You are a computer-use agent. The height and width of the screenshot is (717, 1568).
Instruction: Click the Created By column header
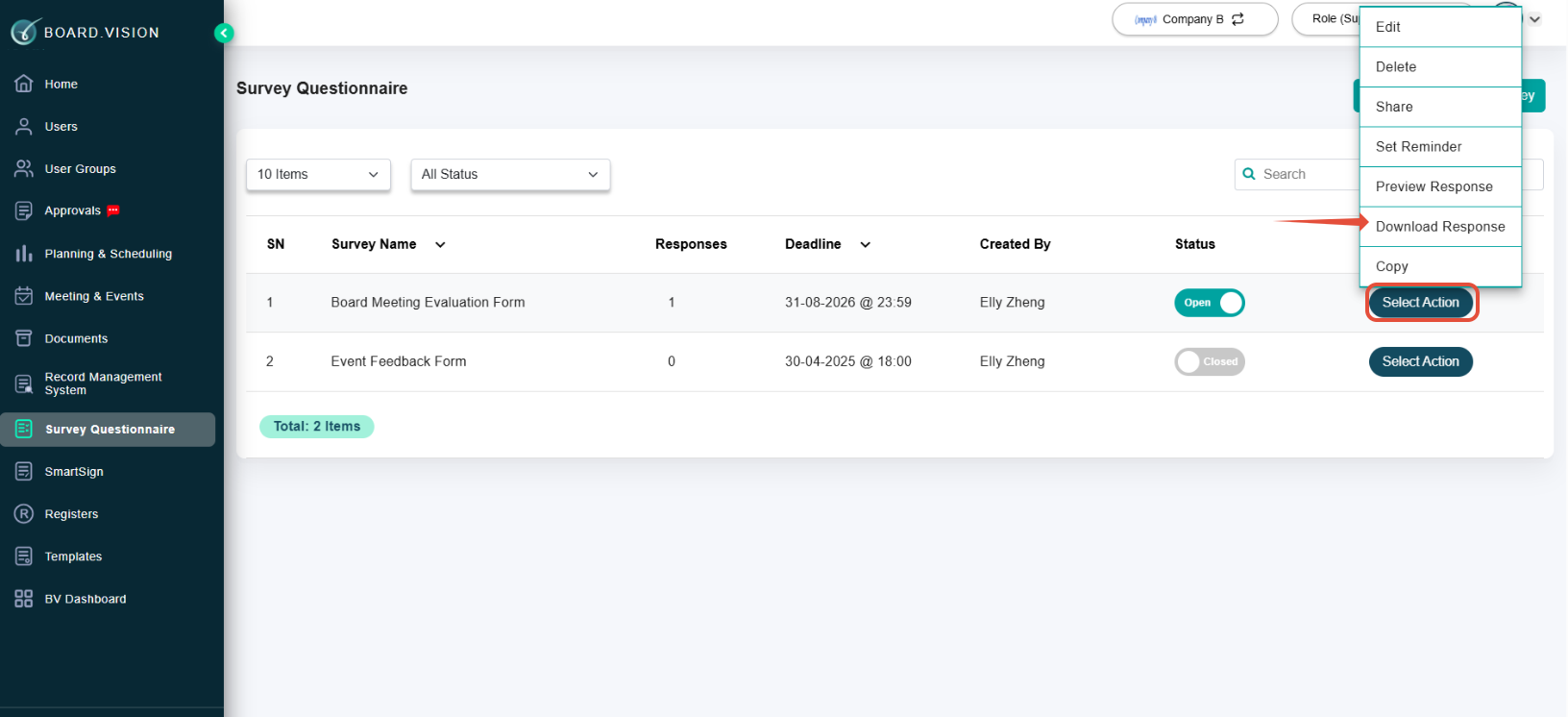click(x=1016, y=244)
